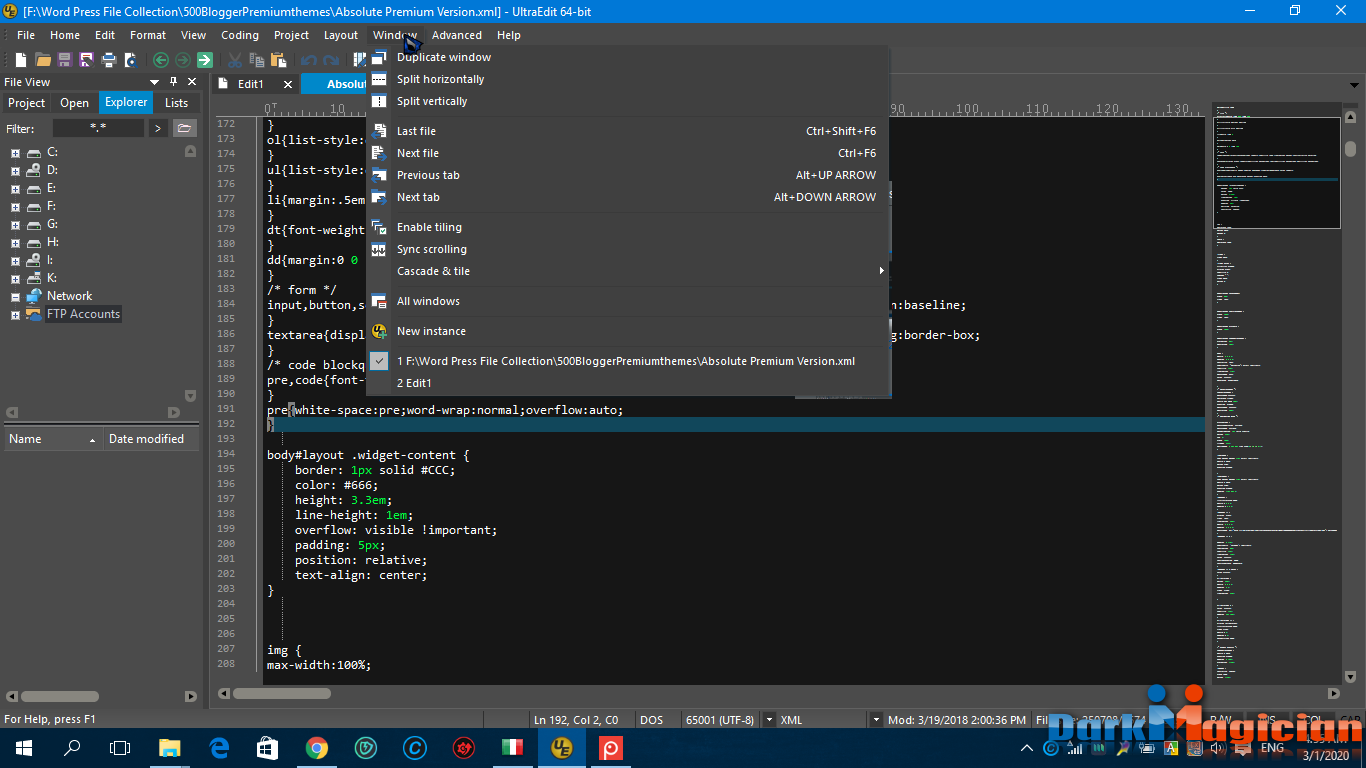1366x768 pixels.
Task: Open the File View panel options dropdown arrow
Action: pos(155,82)
